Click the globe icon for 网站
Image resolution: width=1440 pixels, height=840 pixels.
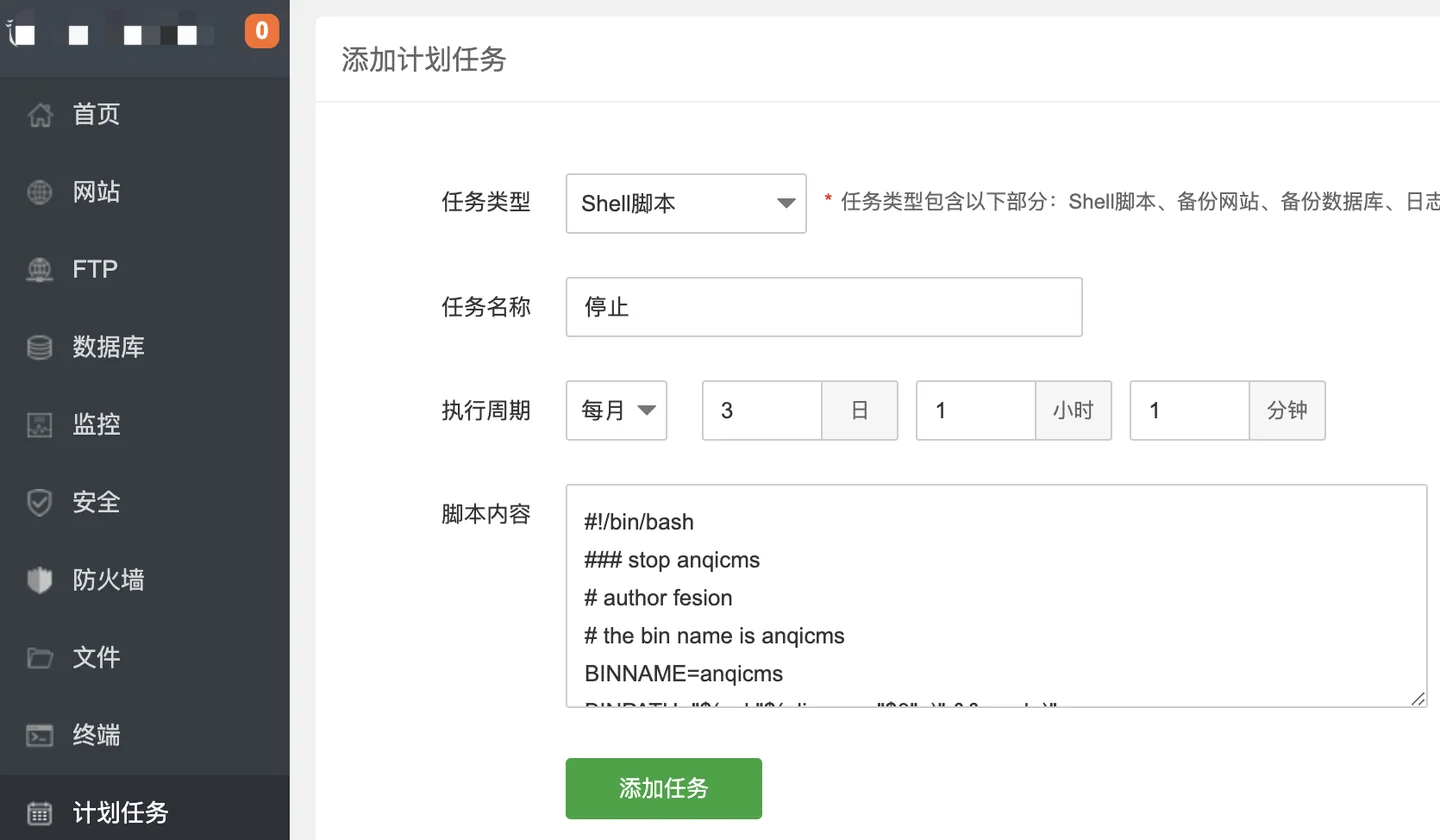39,192
